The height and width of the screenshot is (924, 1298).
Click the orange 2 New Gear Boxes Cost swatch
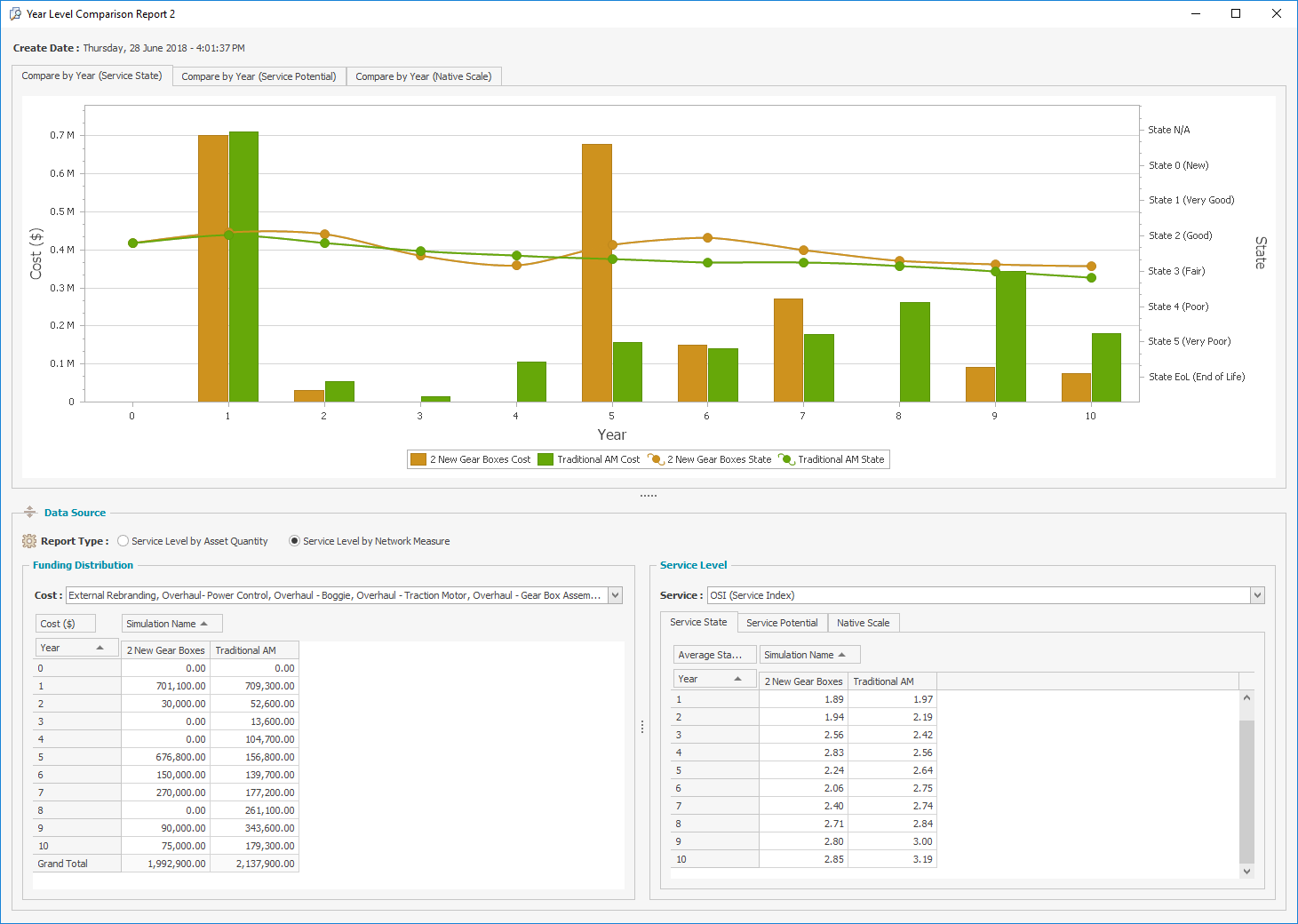coord(418,459)
